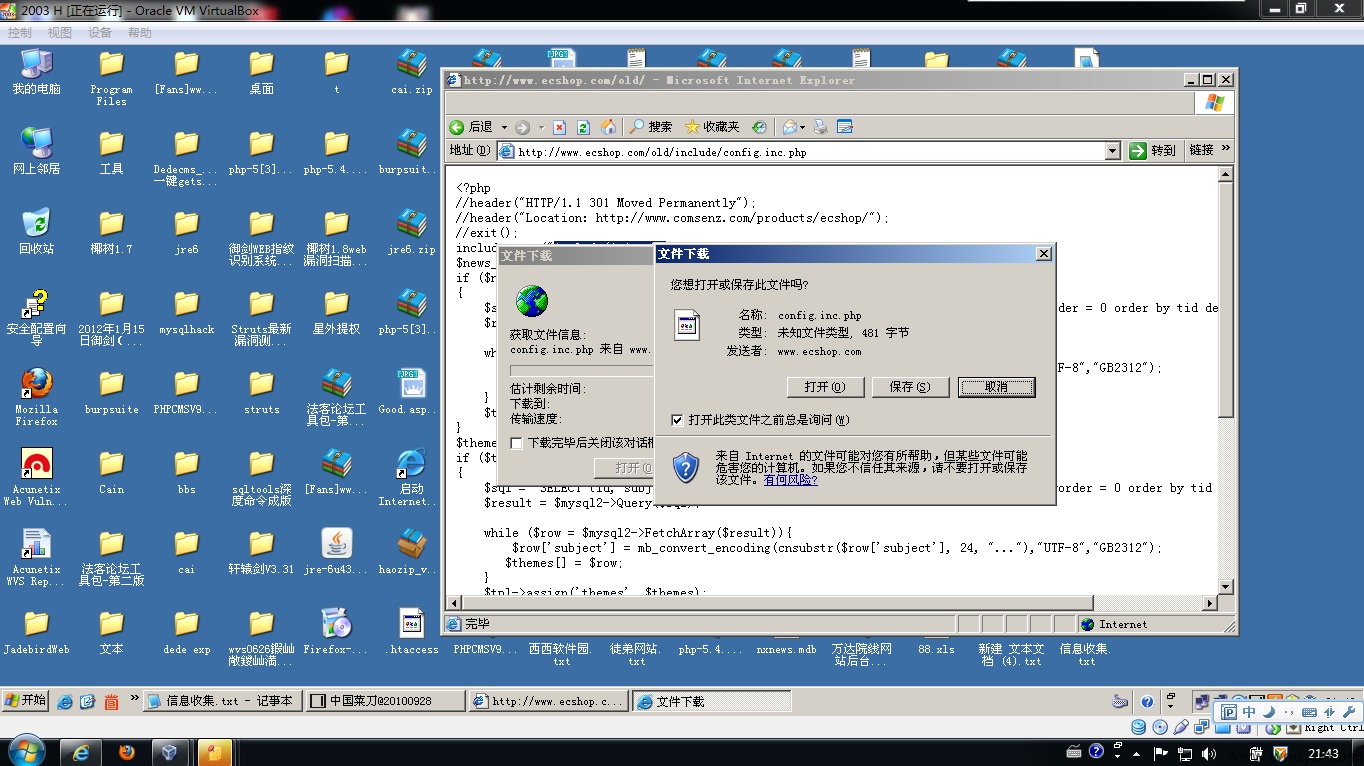Open the Back button history dropdown arrow
This screenshot has height=766, width=1364.
(504, 127)
